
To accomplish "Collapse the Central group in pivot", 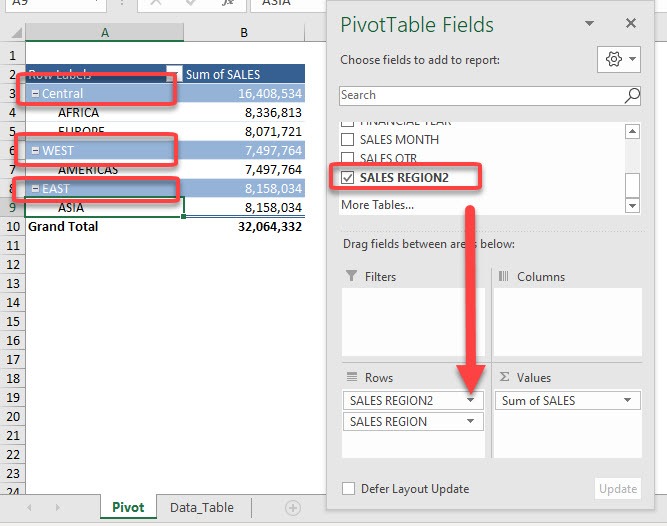I will pyautogui.click(x=35, y=94).
